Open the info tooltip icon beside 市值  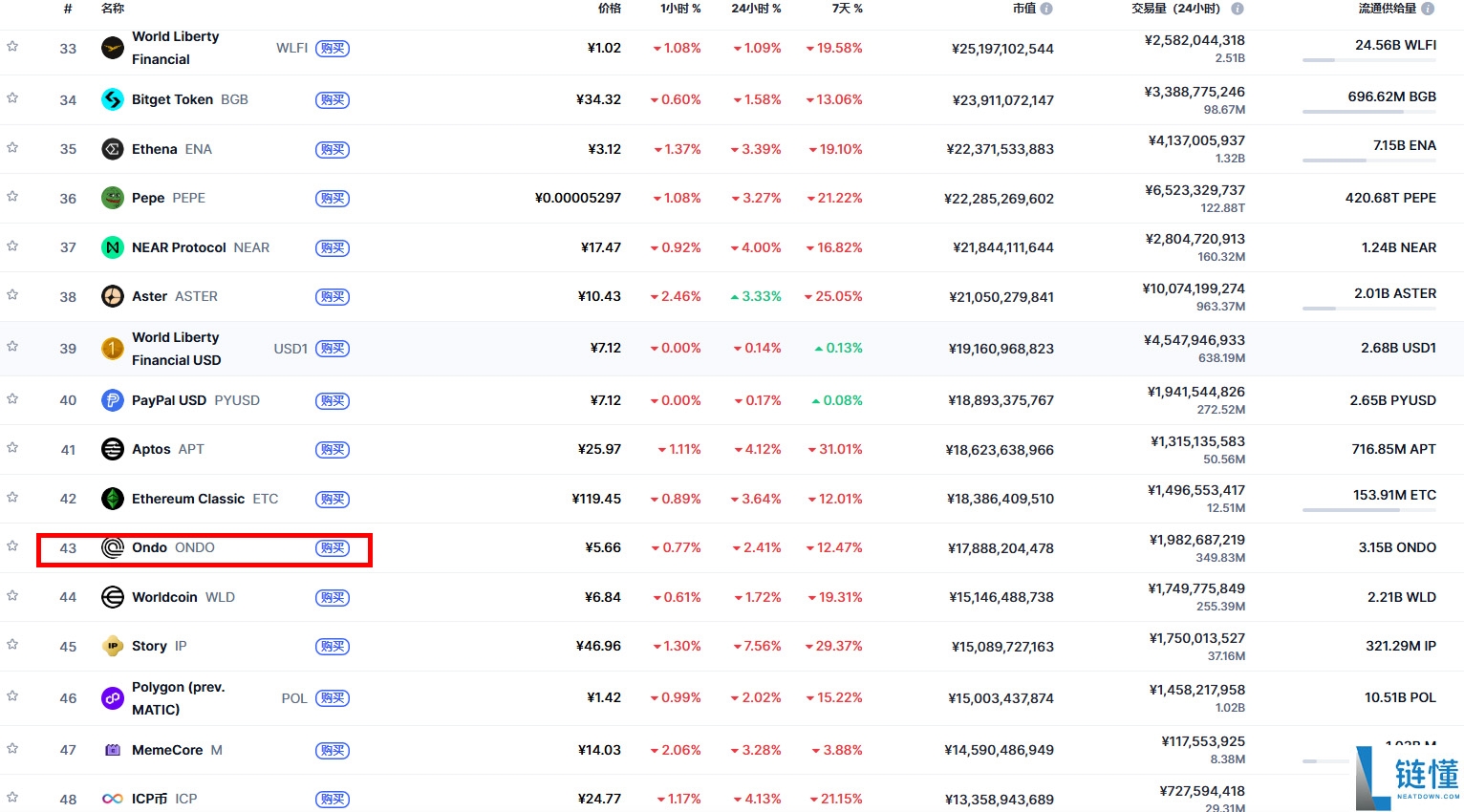pyautogui.click(x=1046, y=9)
